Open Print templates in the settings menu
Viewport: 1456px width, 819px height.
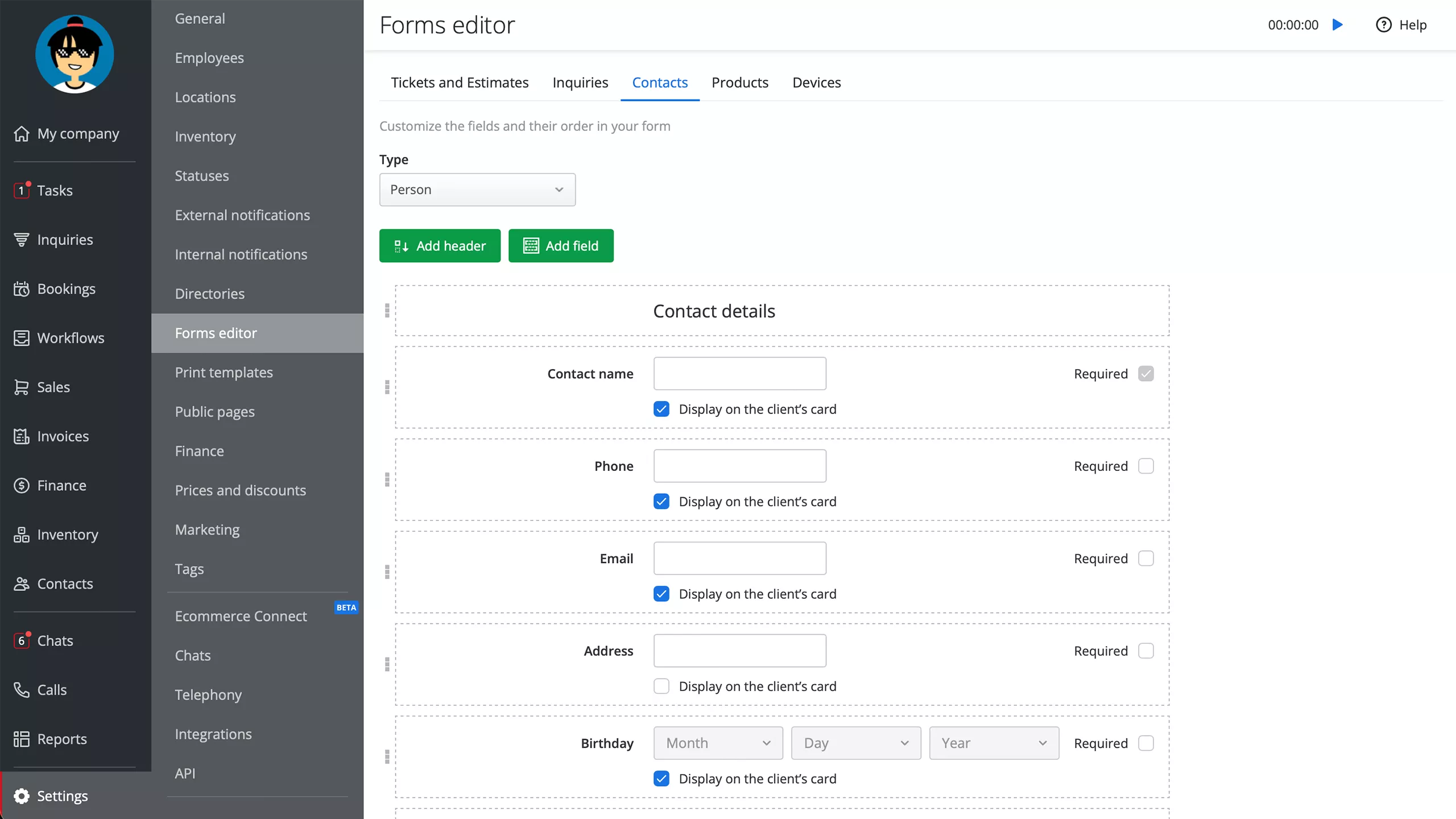(224, 372)
